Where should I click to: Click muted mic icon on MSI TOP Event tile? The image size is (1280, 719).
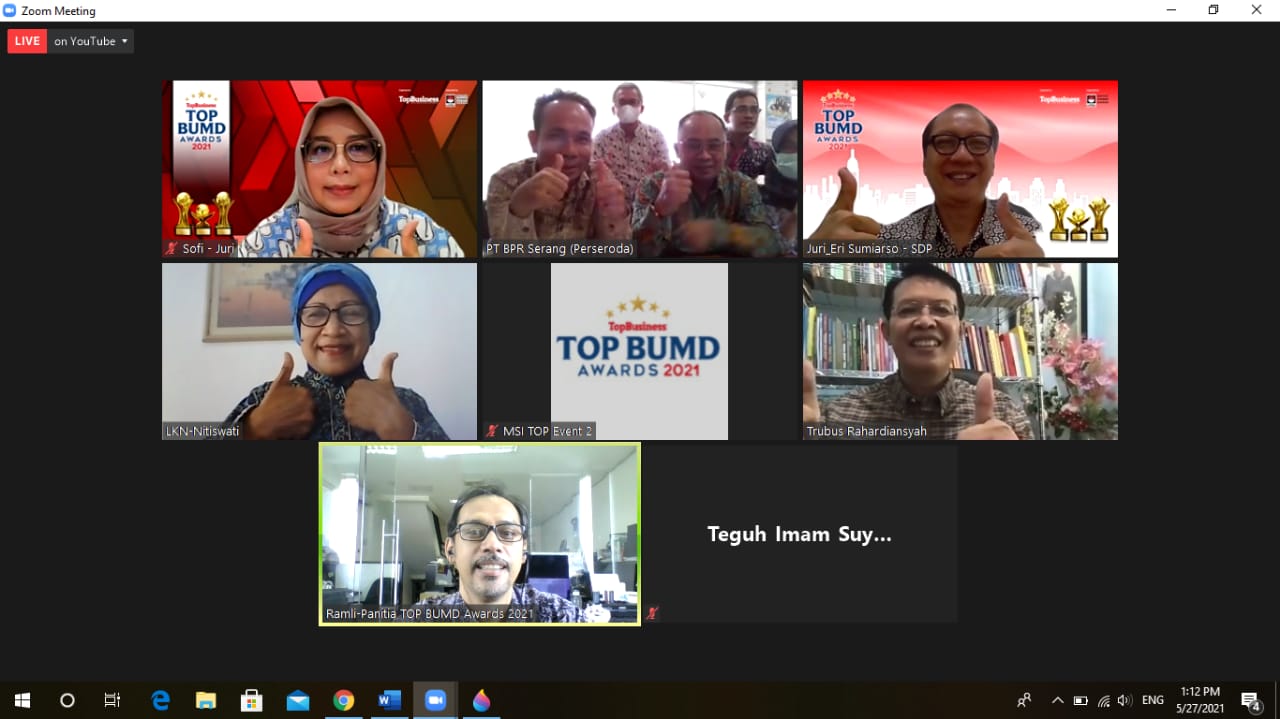click(491, 431)
